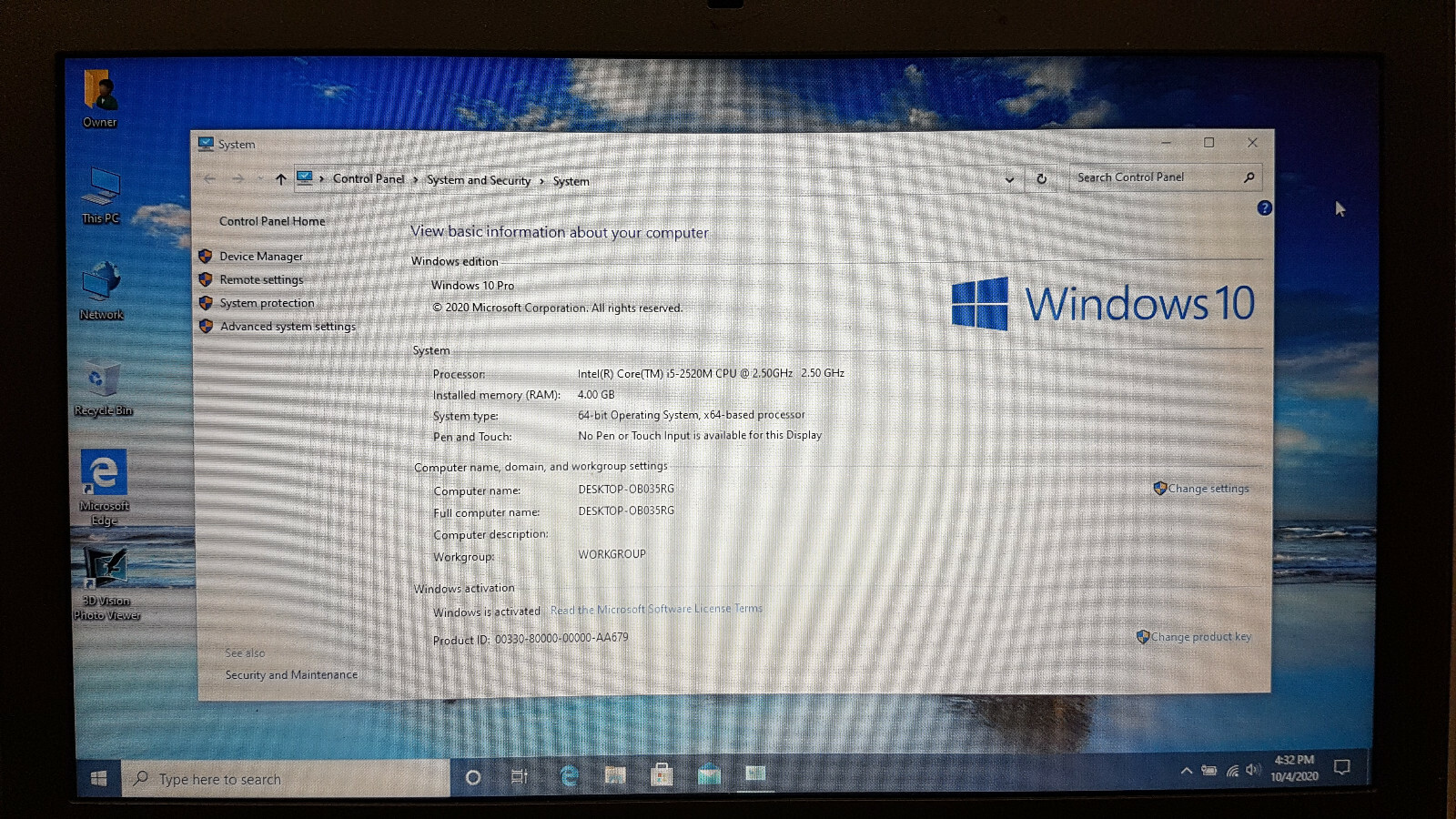Open the Owner desktop folder icon

[100, 97]
